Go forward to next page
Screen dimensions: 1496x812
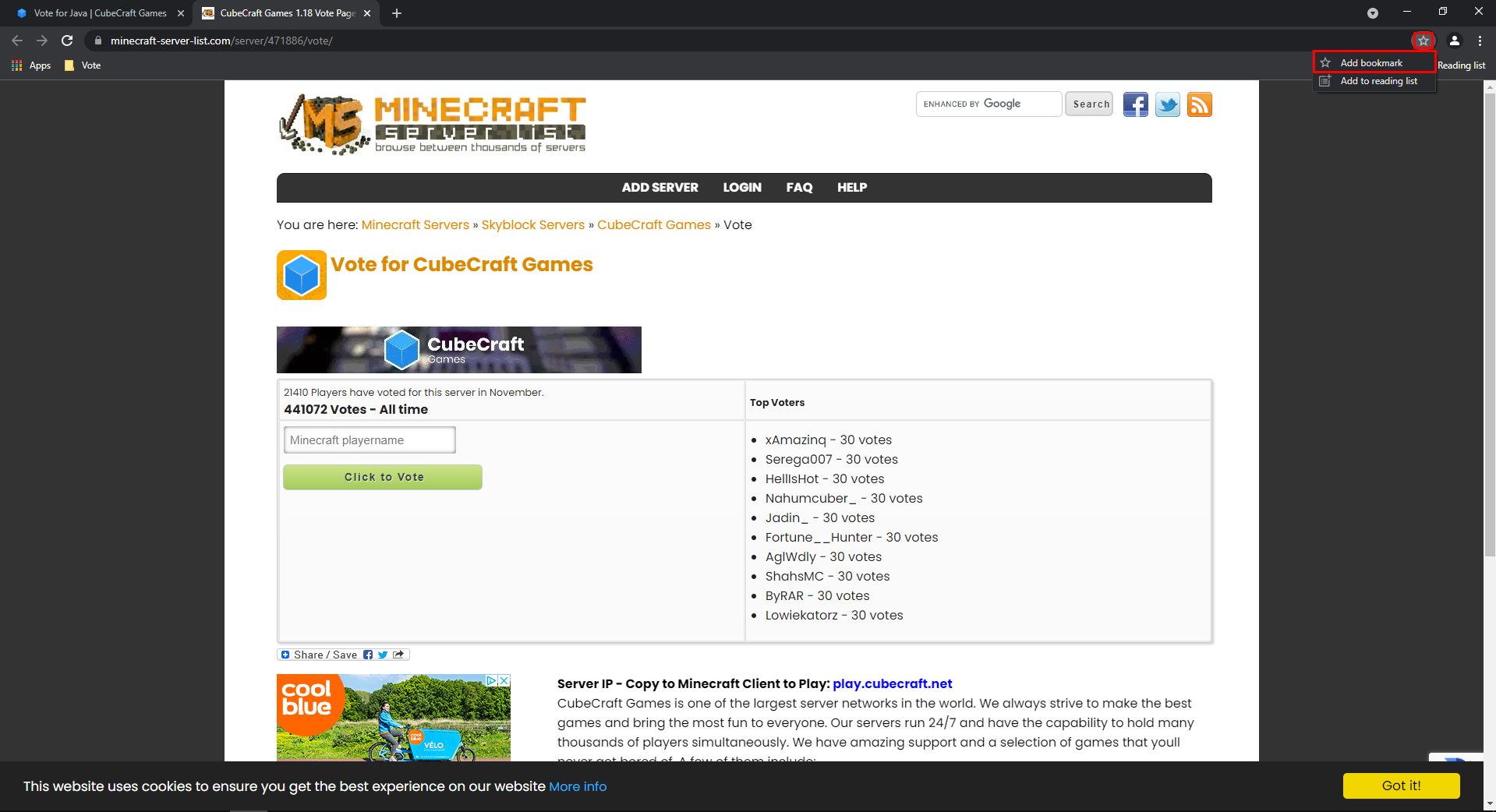click(x=42, y=41)
